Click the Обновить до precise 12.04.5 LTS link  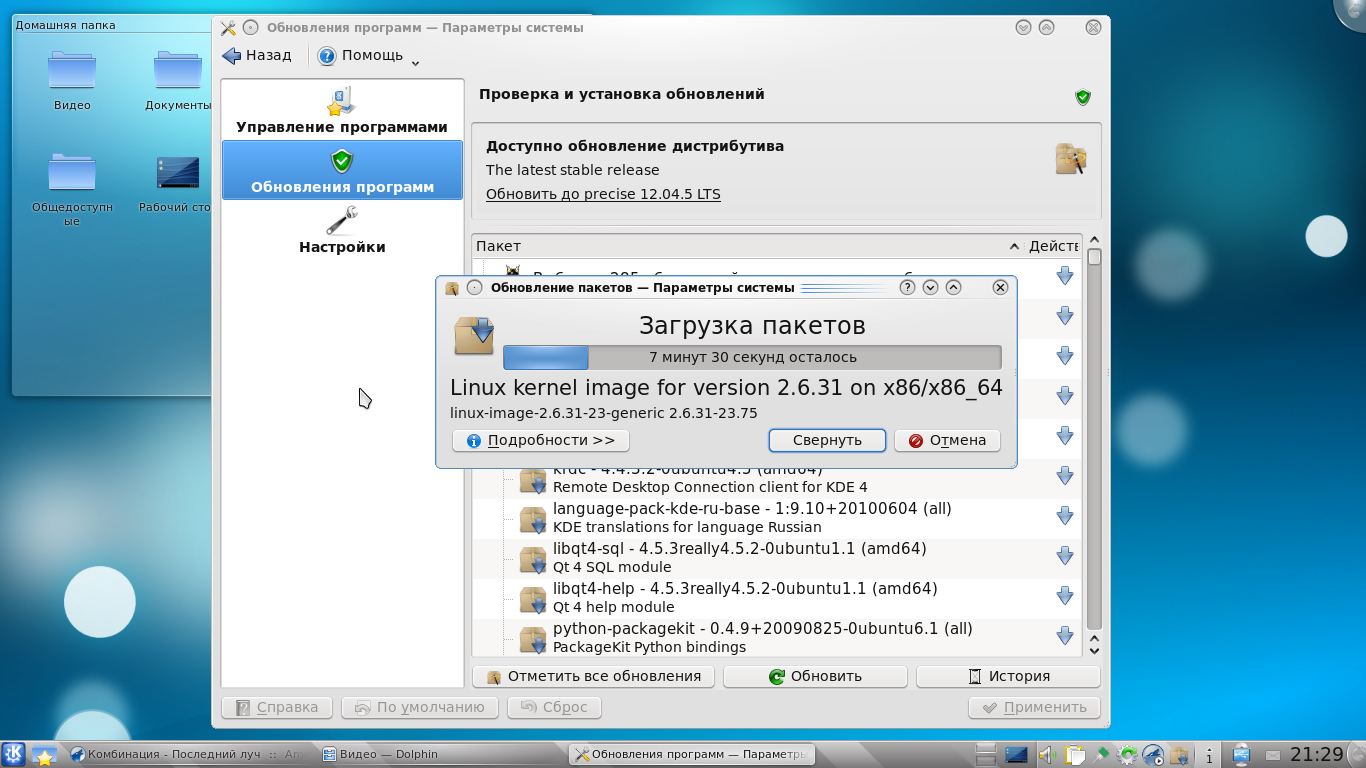[603, 194]
